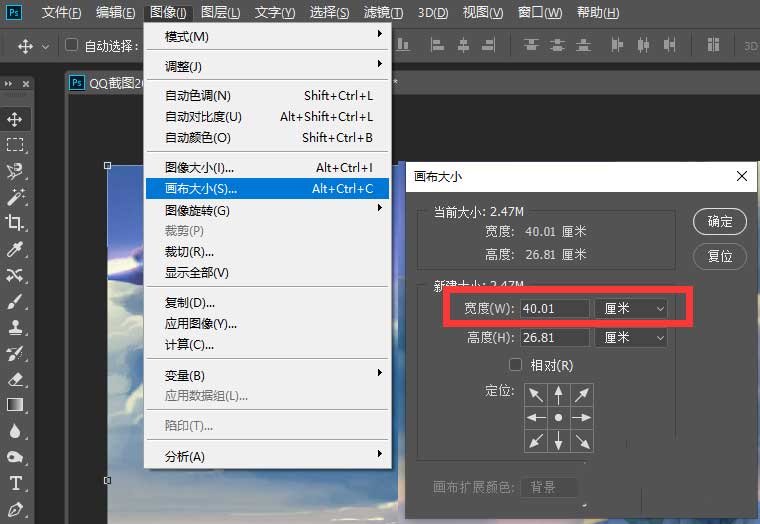Select the Content-Aware Move tool

coord(15,275)
